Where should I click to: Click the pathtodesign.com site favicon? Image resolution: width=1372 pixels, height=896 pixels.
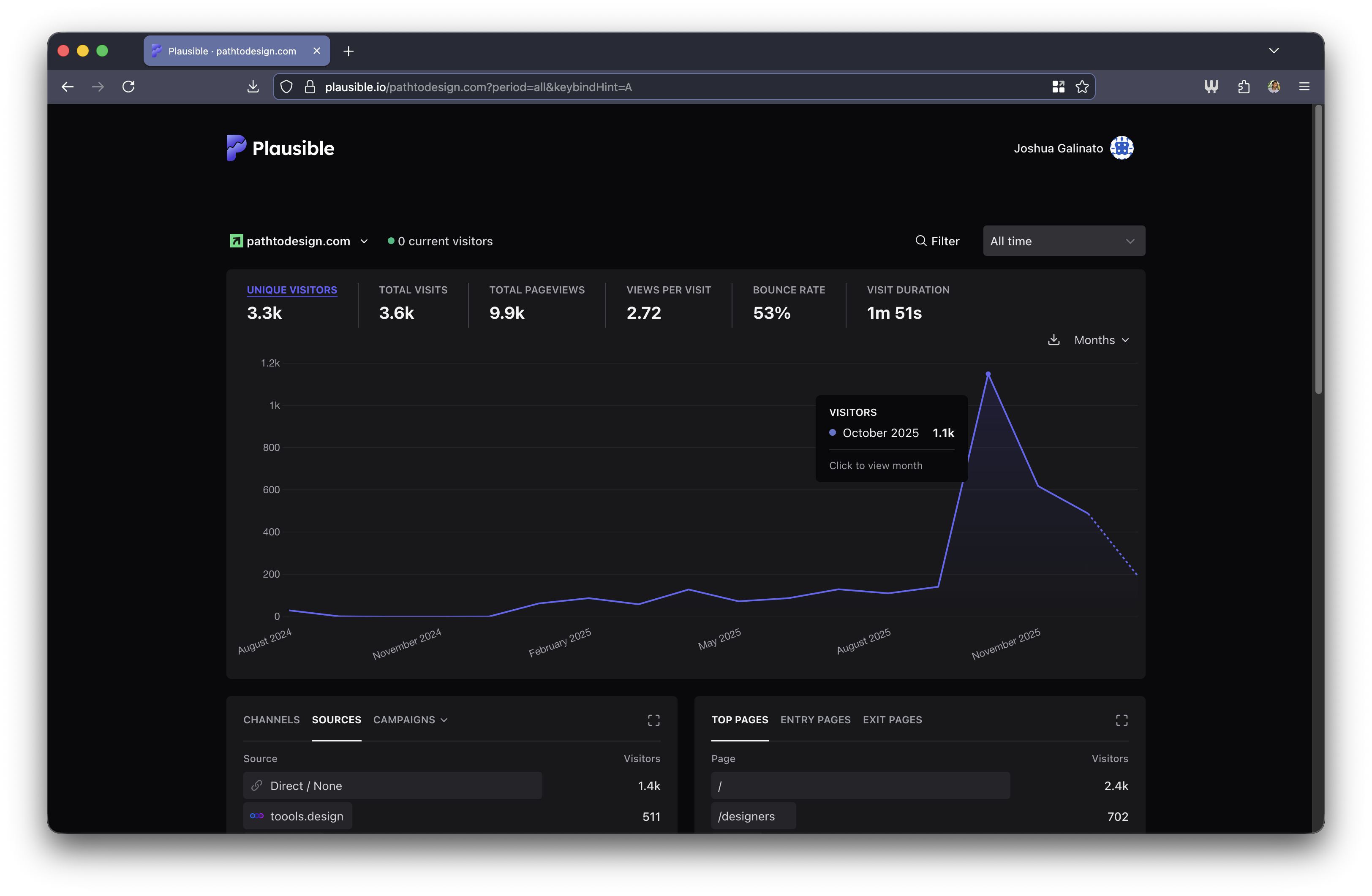236,241
